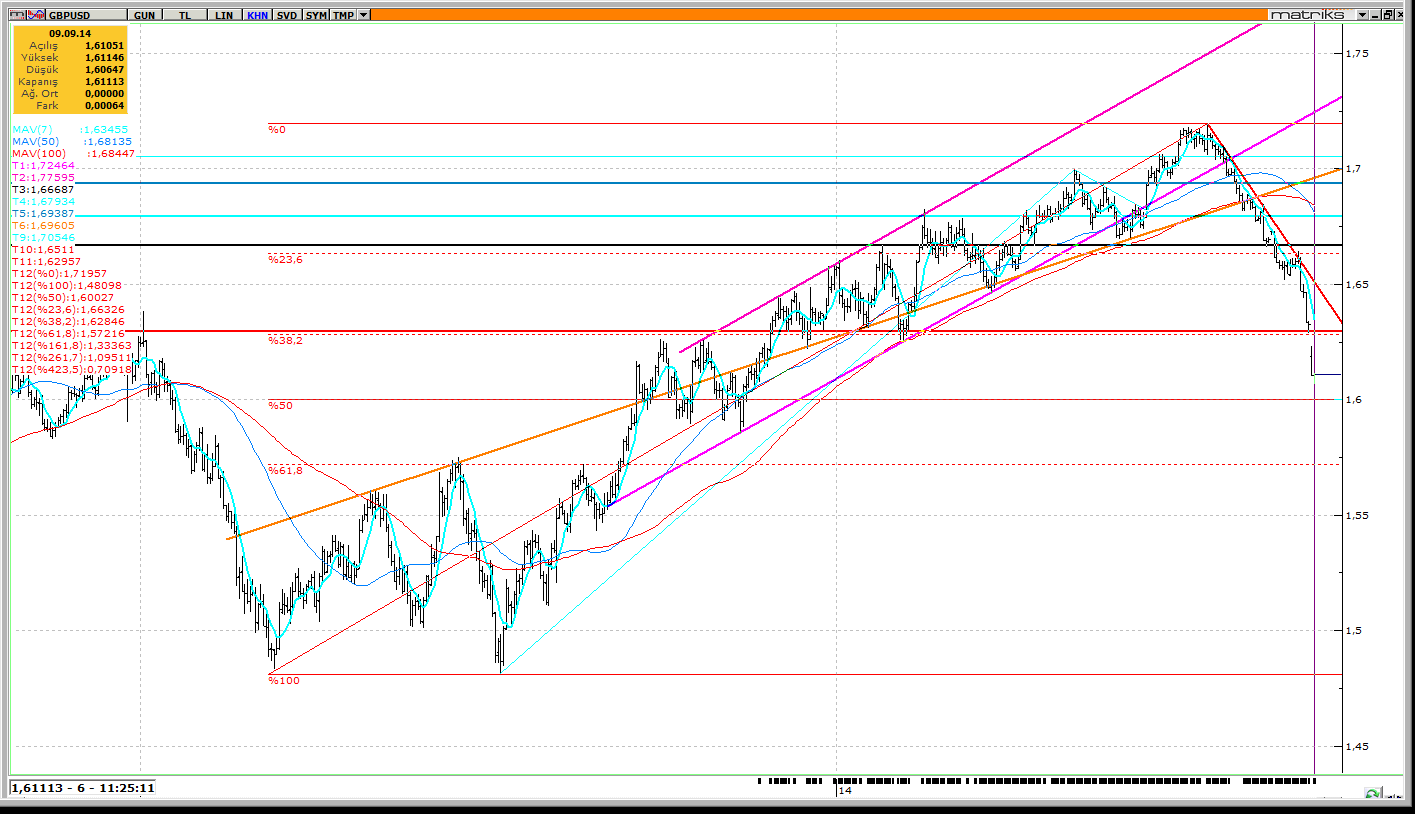
Task: Select the T2:1,77595 trend label
Action: pos(43,178)
